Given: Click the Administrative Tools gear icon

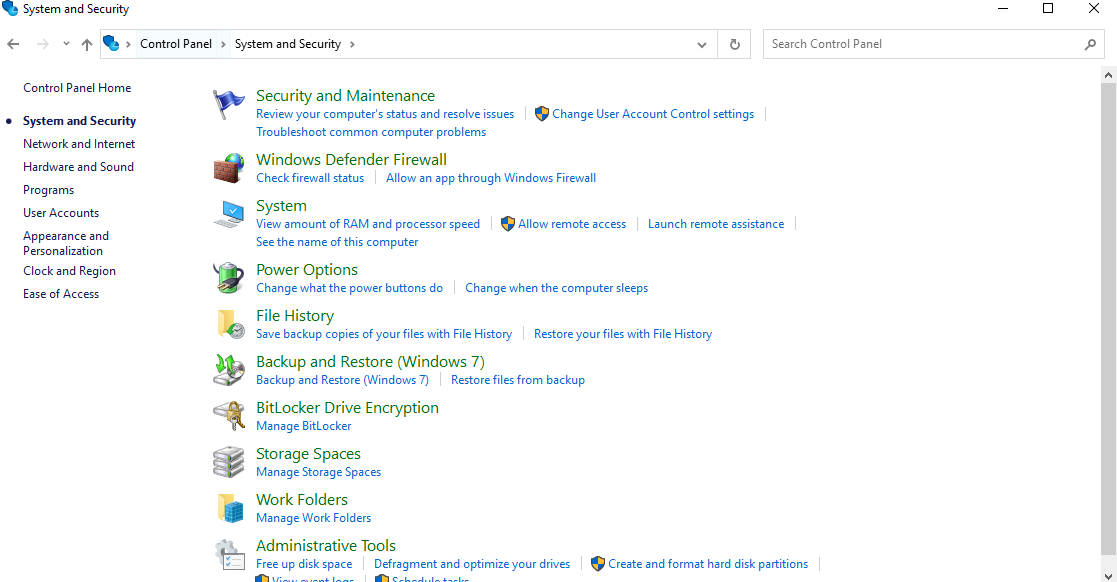Looking at the screenshot, I should [x=230, y=555].
